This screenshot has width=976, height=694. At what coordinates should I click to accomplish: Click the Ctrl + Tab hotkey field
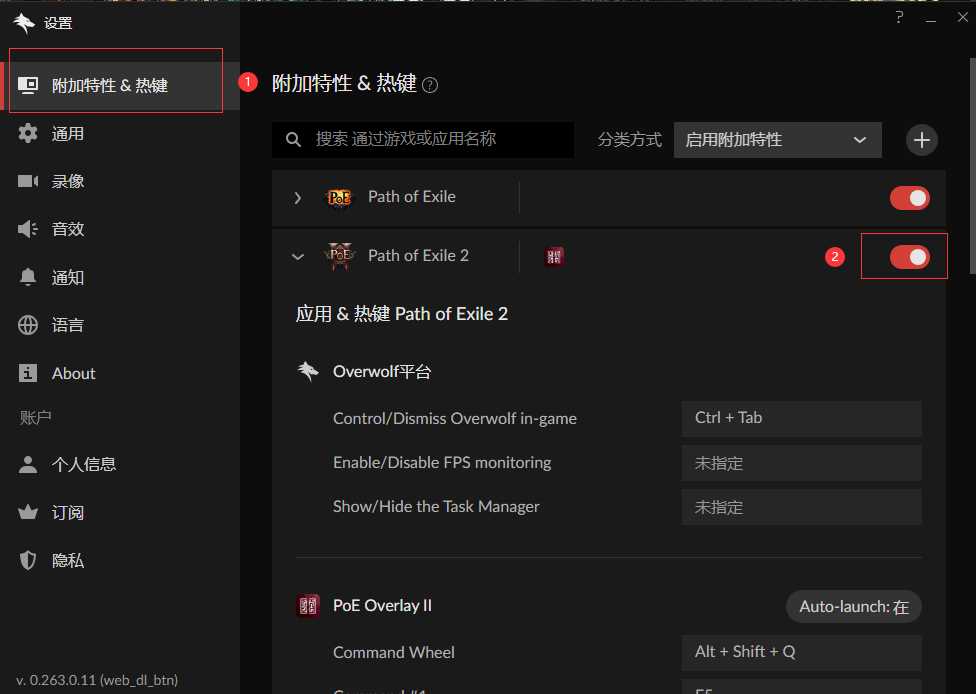(801, 418)
